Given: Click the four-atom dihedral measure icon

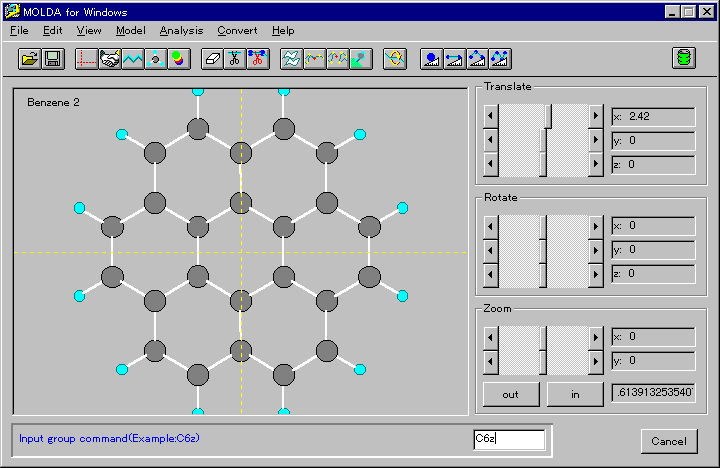Looking at the screenshot, I should 500,59.
